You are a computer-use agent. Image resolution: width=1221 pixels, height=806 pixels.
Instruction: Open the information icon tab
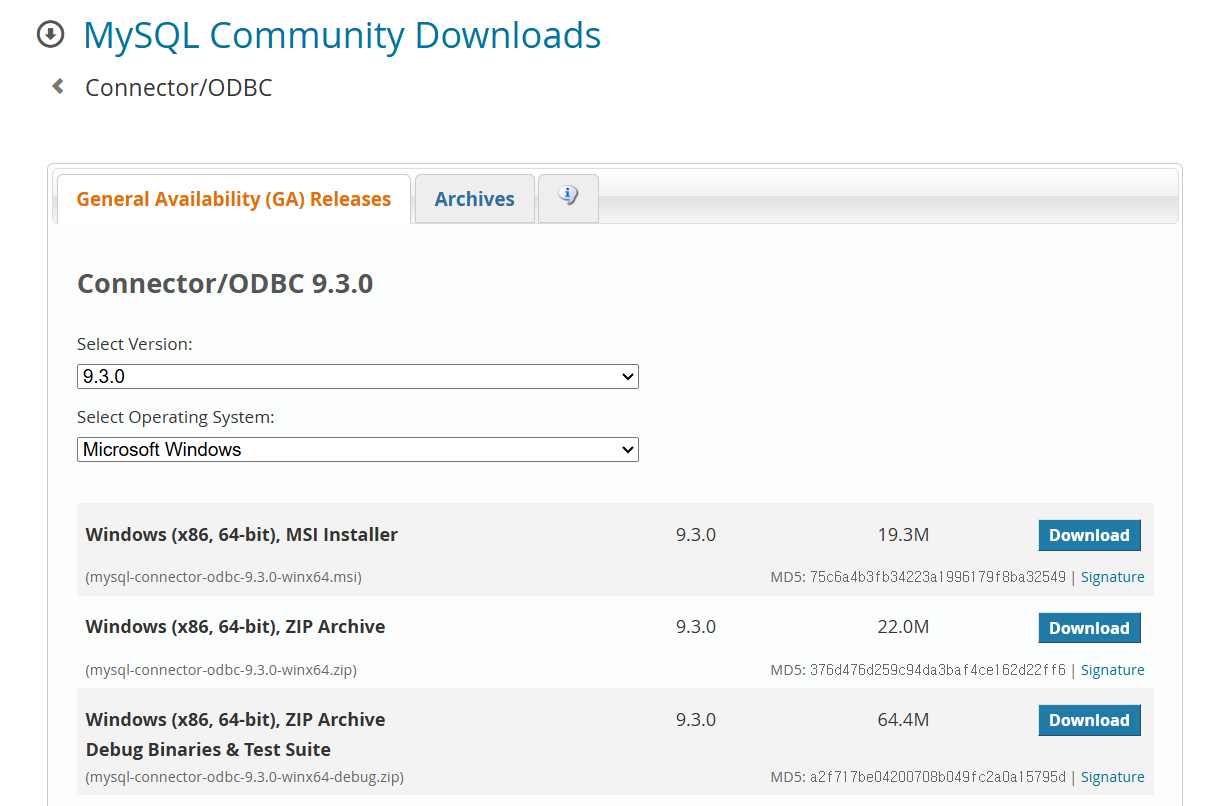point(568,197)
